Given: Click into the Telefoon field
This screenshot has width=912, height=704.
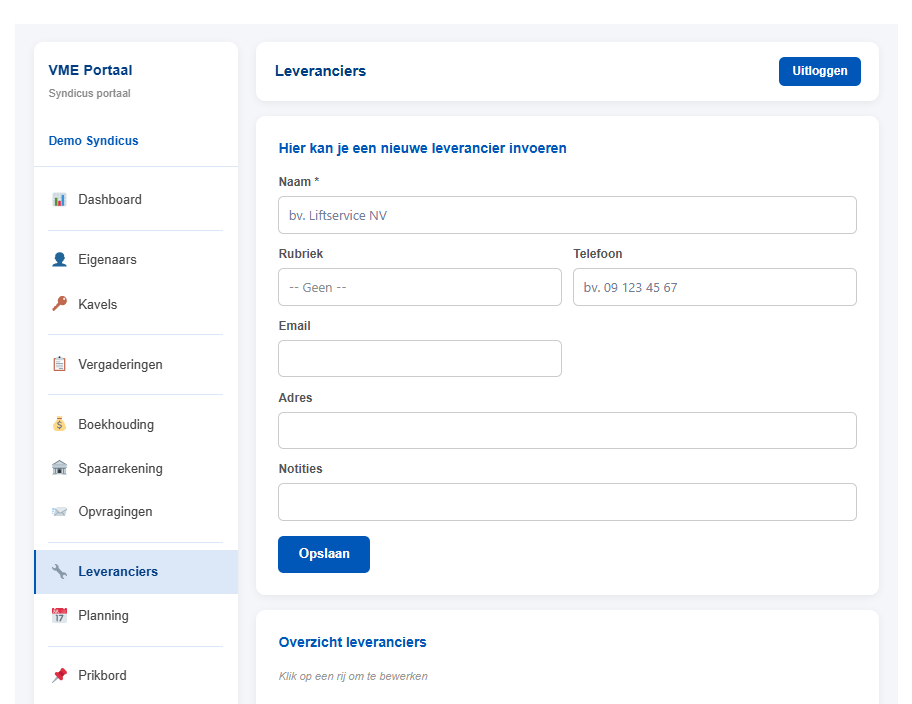Looking at the screenshot, I should point(715,287).
